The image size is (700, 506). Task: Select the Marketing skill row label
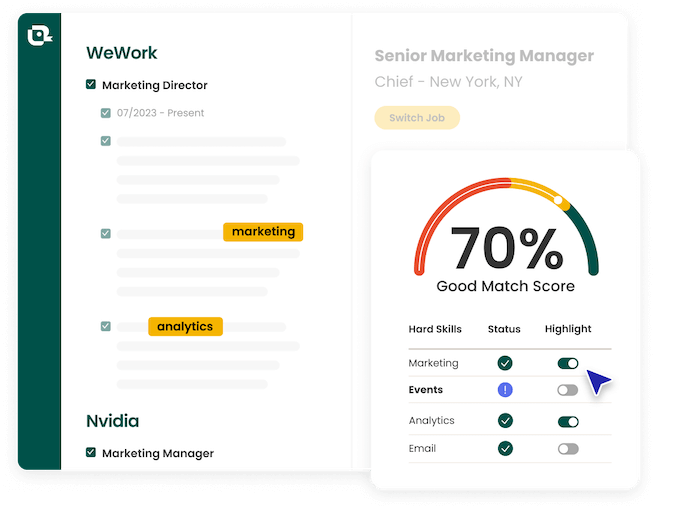point(433,363)
